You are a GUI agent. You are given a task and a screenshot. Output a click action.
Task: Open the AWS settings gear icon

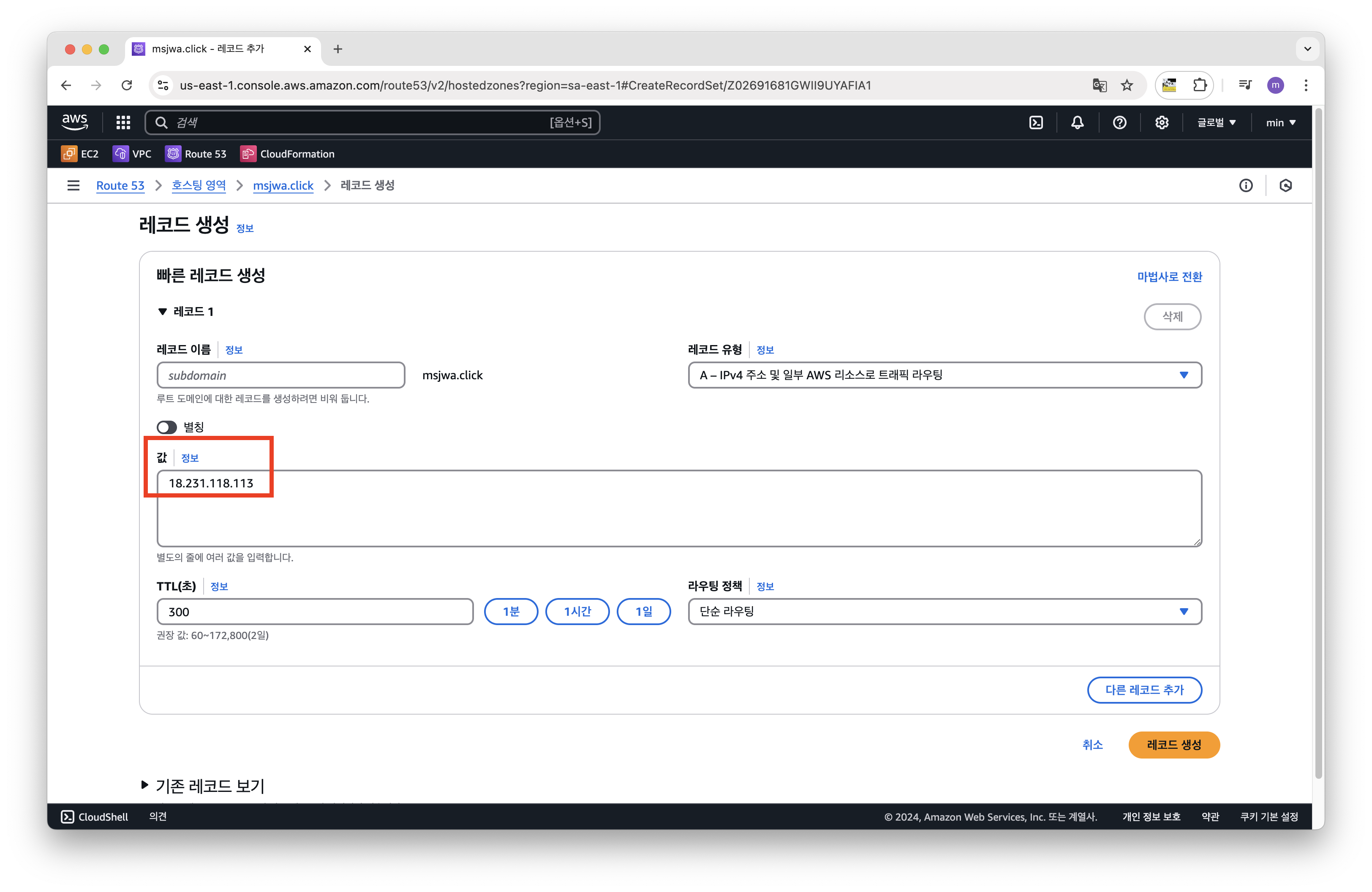[1161, 122]
